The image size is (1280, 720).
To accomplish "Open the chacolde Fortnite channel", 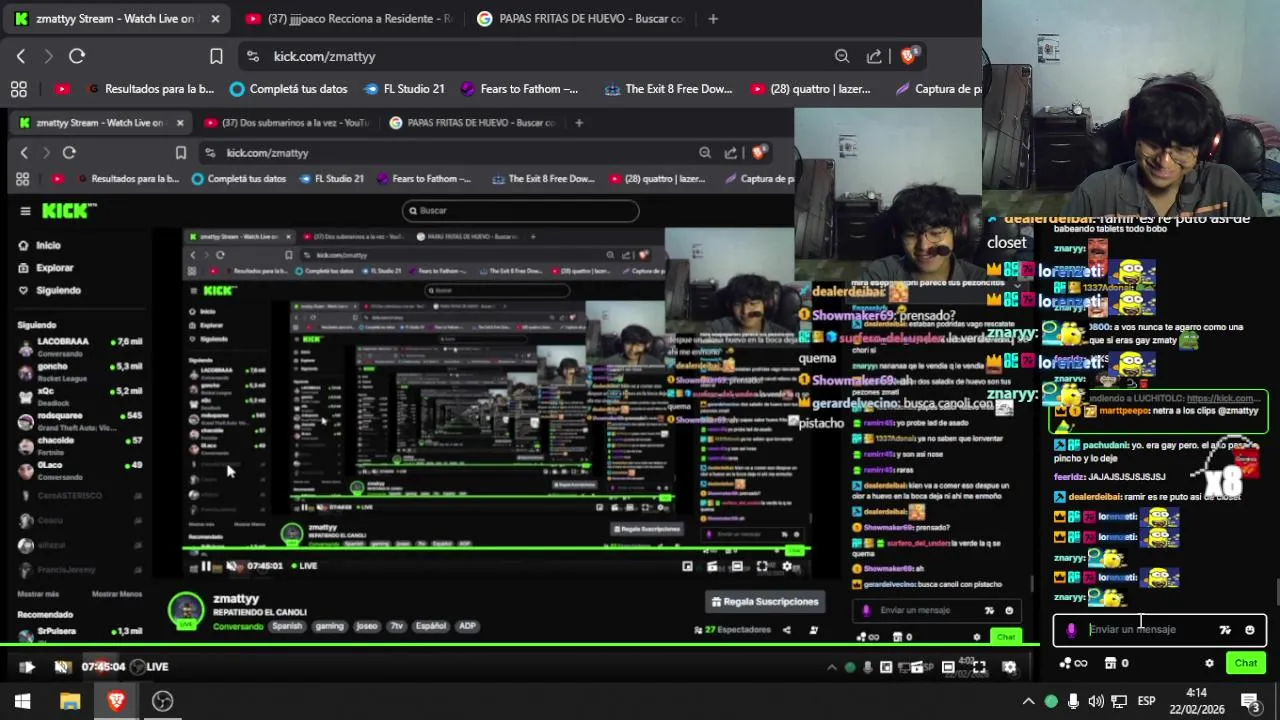I will [80, 445].
